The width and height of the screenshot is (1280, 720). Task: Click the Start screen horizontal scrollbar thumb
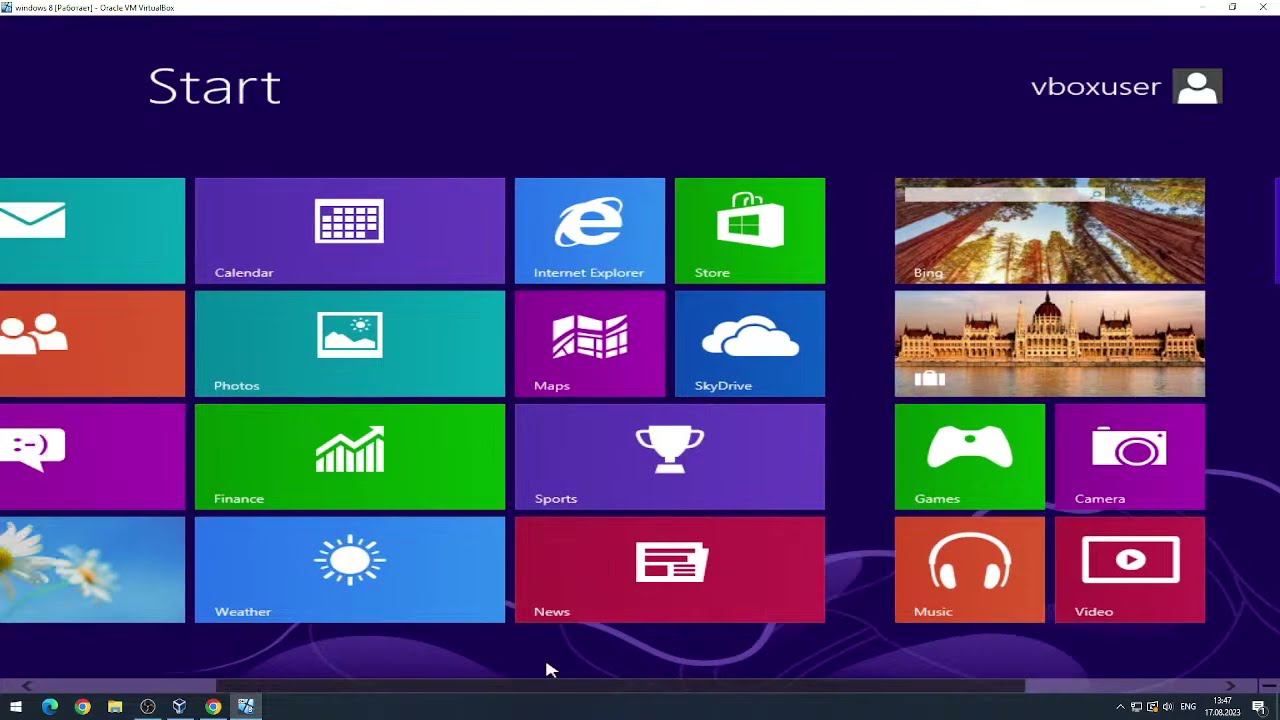(x=620, y=686)
